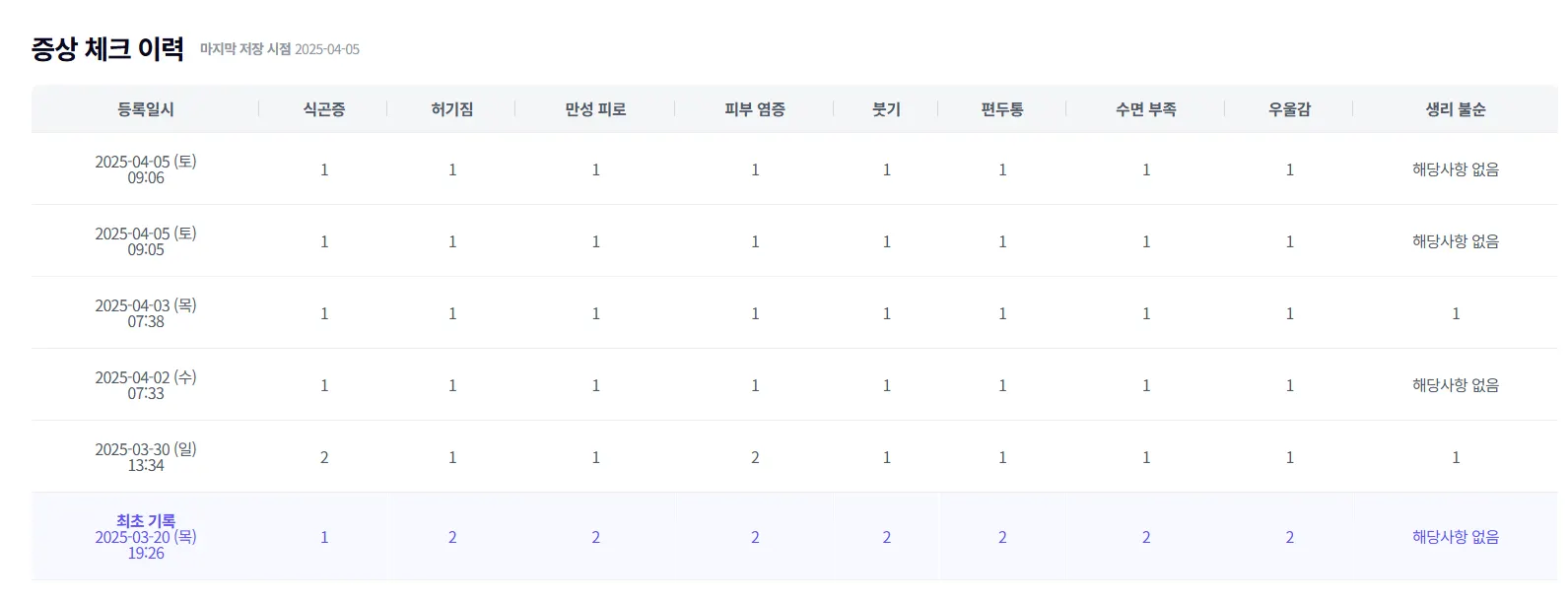Image resolution: width=1568 pixels, height=602 pixels.
Task: Select the 허기짐 column header
Action: click(451, 109)
